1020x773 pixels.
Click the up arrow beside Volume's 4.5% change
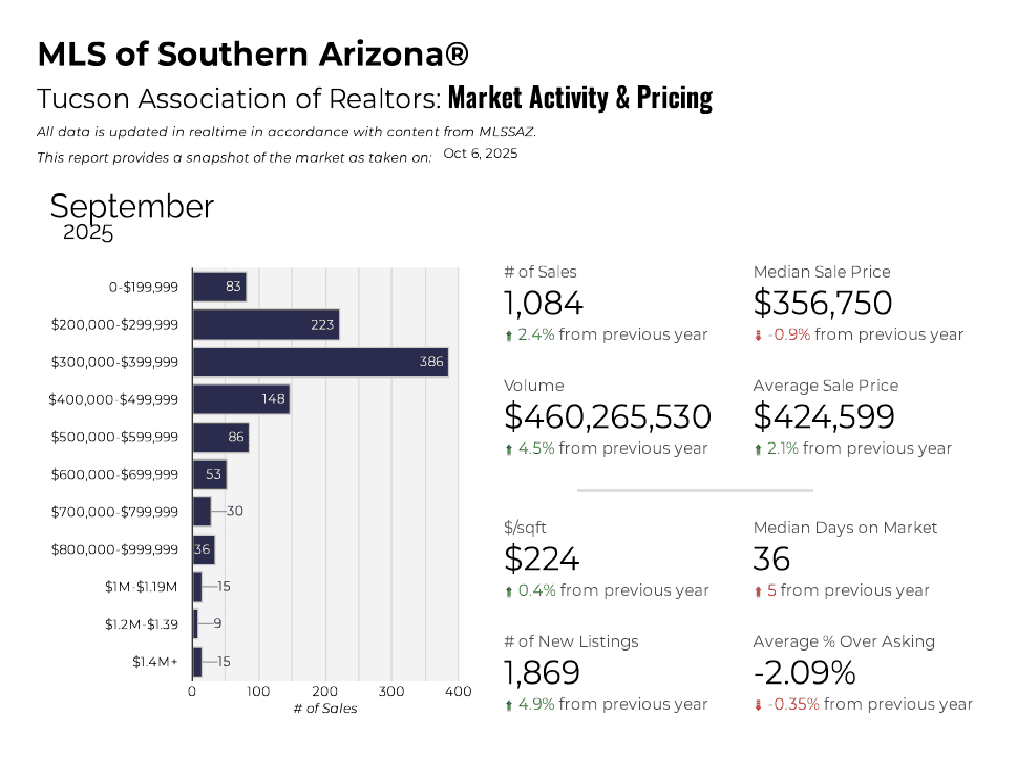click(x=508, y=450)
